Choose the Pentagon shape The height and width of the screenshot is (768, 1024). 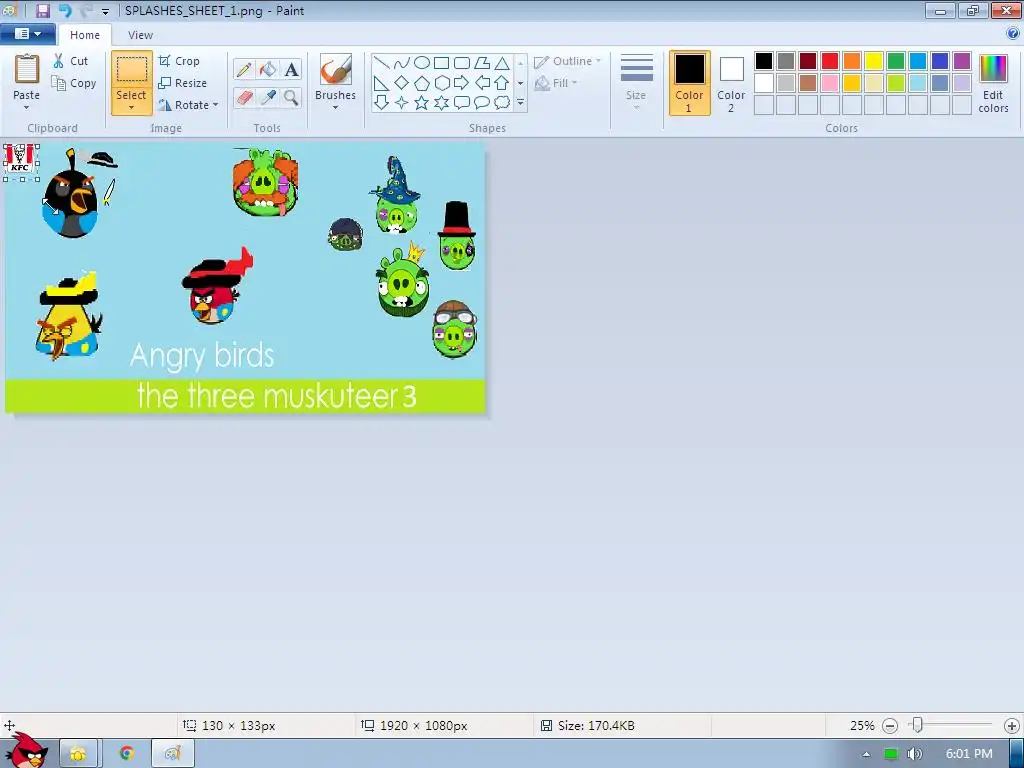(422, 83)
